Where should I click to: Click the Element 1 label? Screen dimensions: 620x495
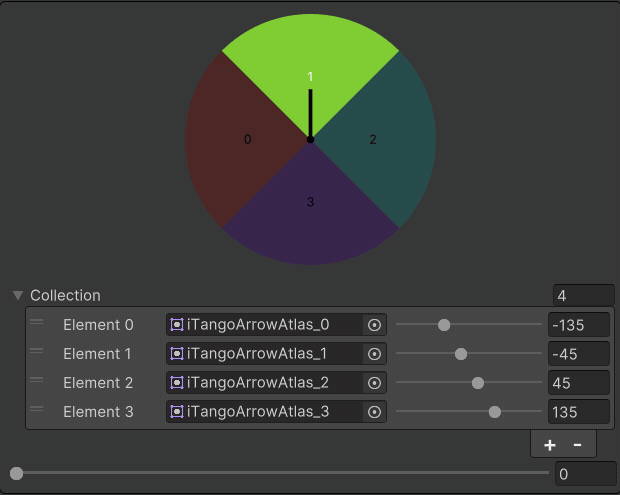click(97, 354)
